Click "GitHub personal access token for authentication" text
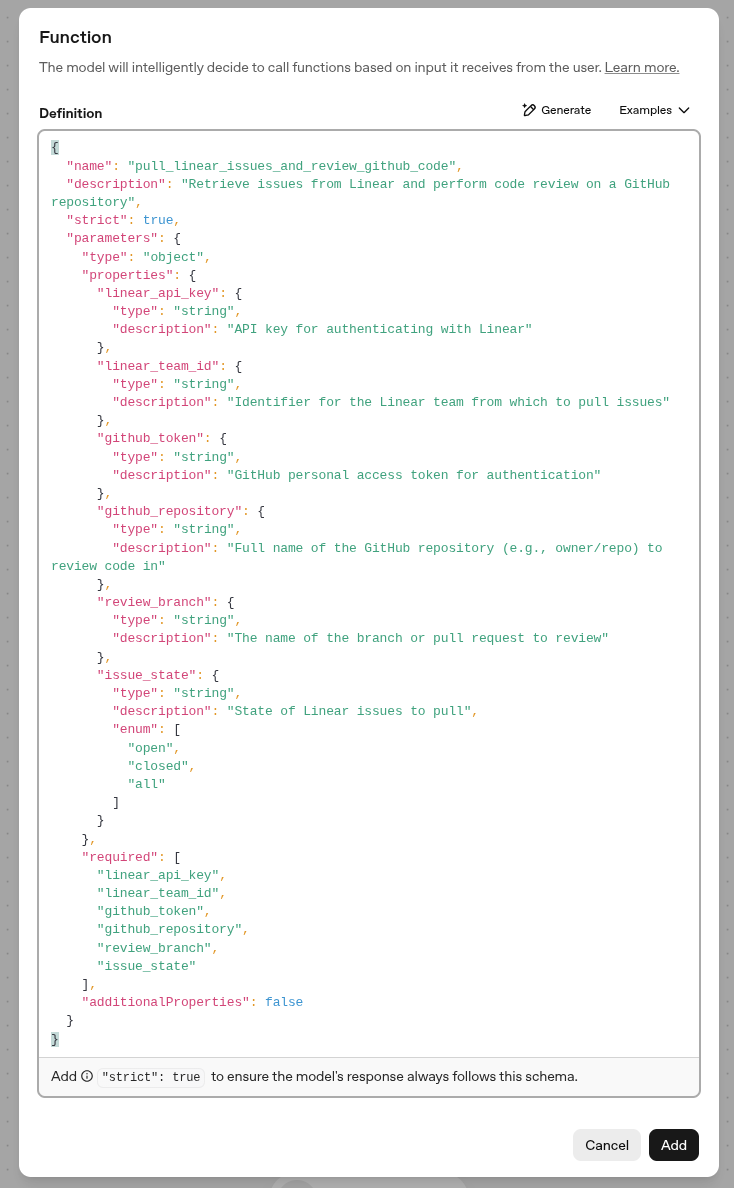This screenshot has width=734, height=1188. click(414, 475)
